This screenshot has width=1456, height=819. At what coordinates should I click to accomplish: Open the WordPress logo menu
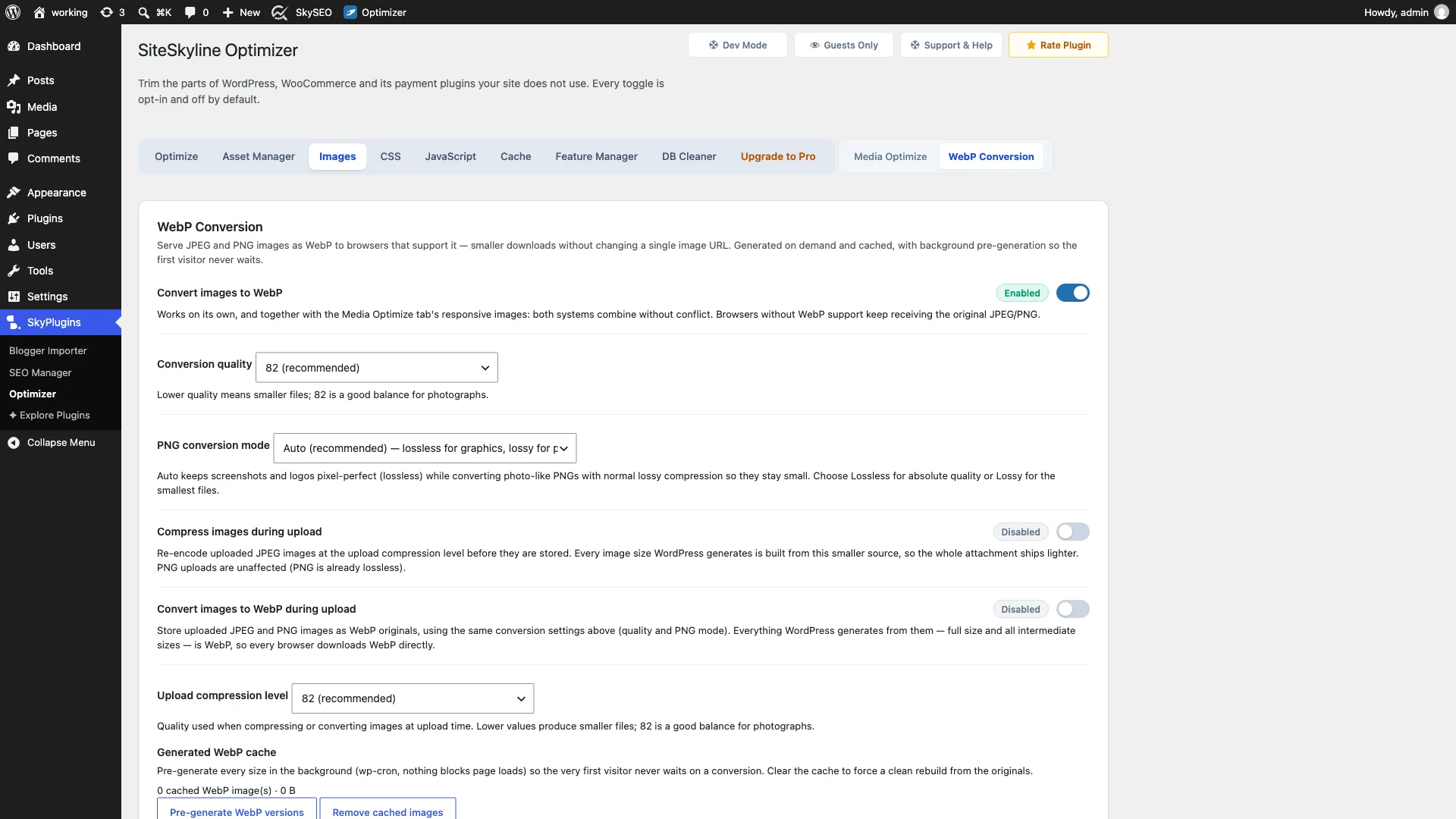click(13, 12)
